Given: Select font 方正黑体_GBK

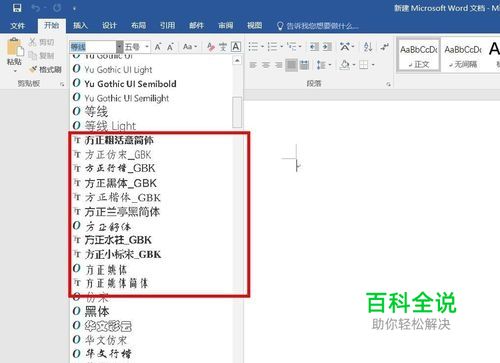Looking at the screenshot, I should pyautogui.click(x=152, y=183).
